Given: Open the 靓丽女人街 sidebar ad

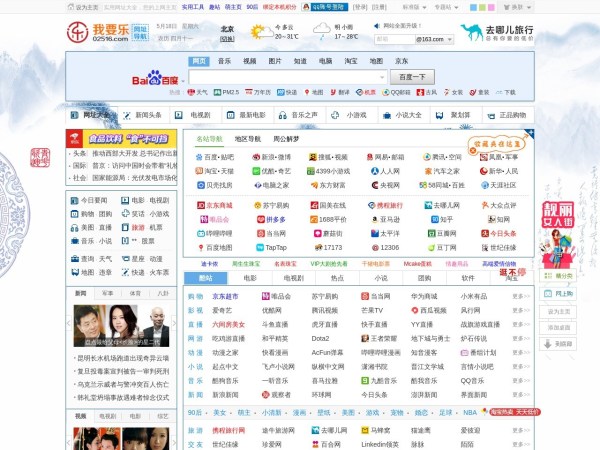Looking at the screenshot, I should [x=558, y=234].
